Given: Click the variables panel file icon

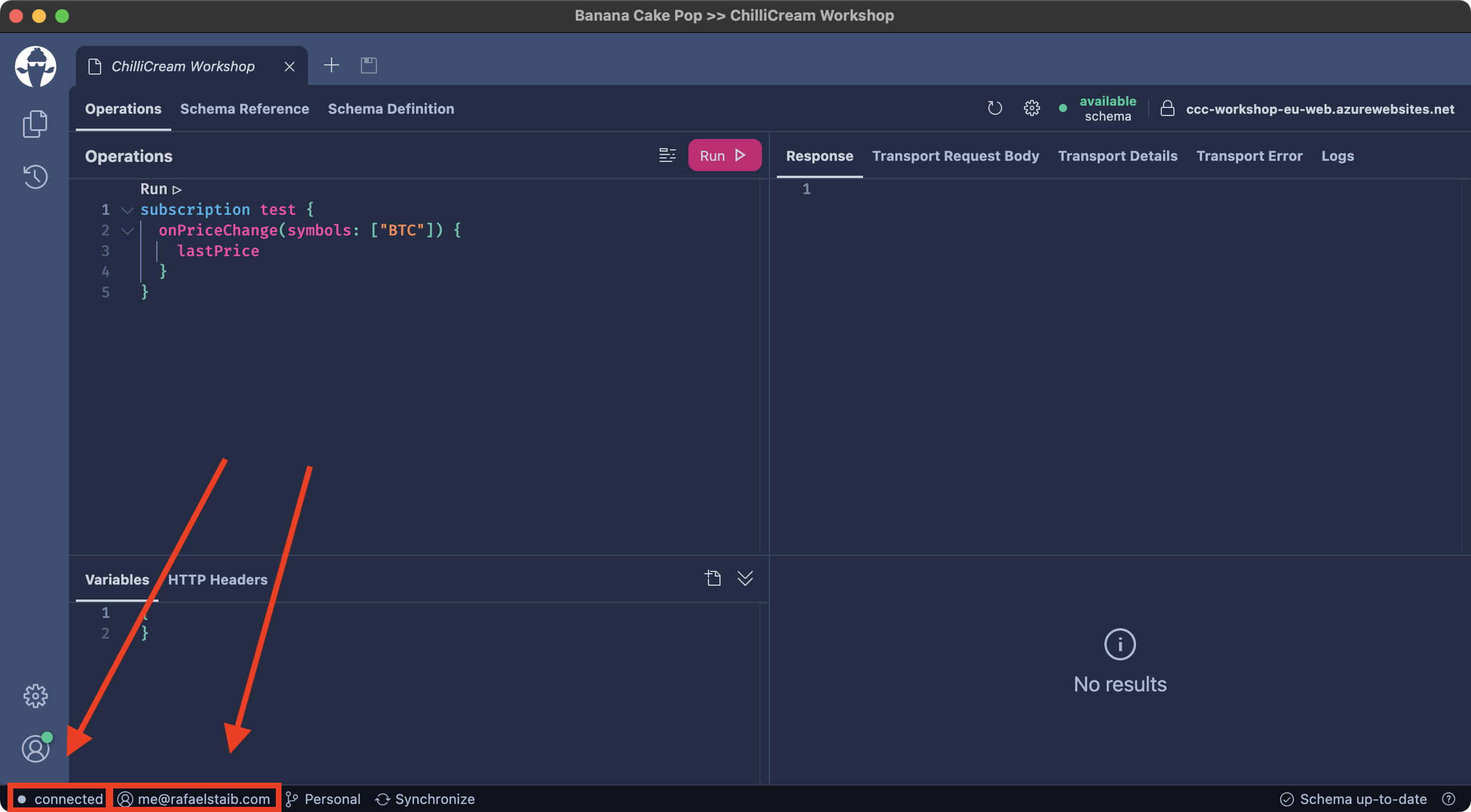Looking at the screenshot, I should [x=713, y=578].
